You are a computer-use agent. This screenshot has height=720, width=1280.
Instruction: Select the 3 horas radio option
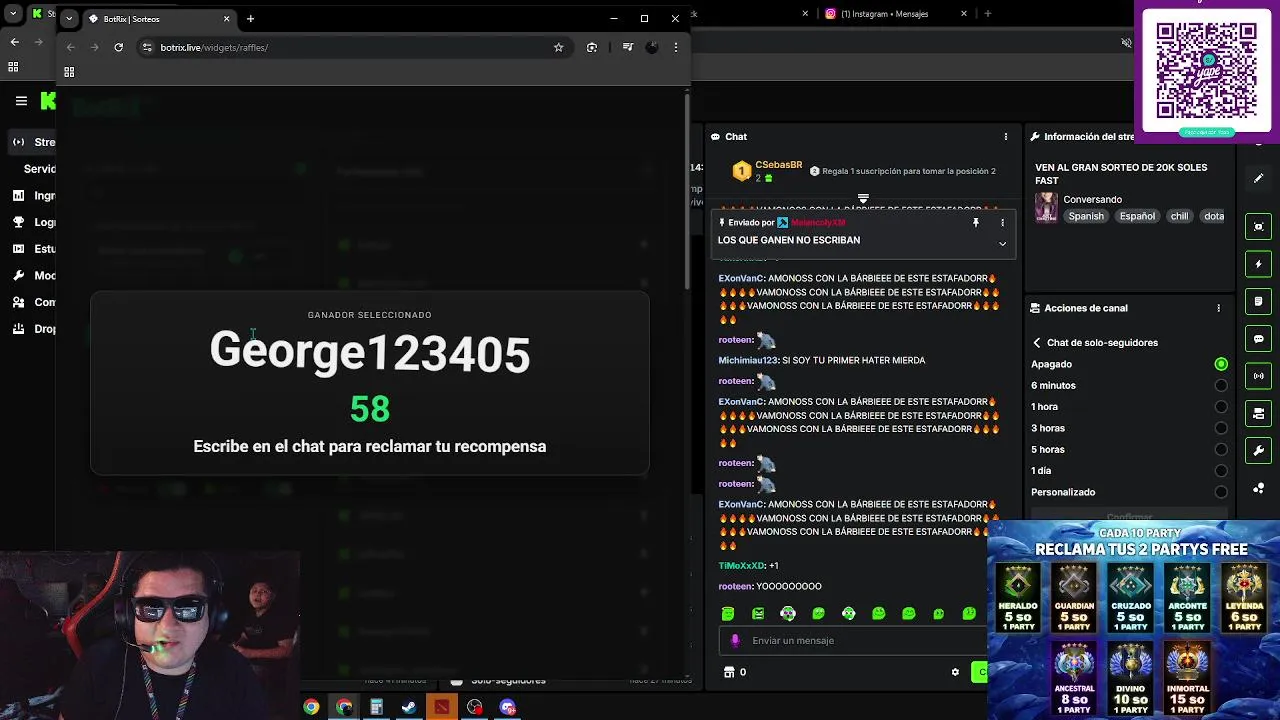click(x=1221, y=428)
